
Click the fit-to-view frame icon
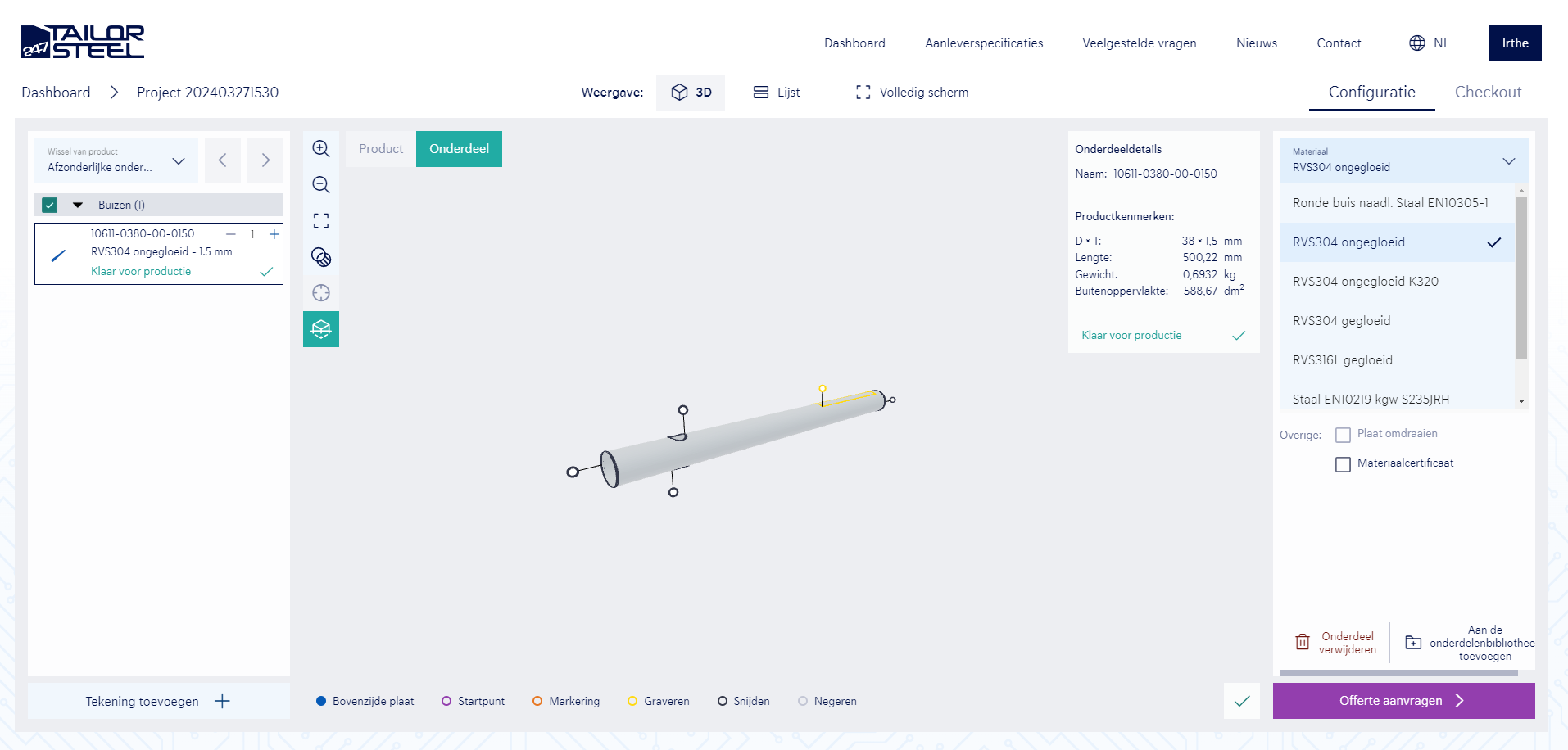tap(321, 221)
